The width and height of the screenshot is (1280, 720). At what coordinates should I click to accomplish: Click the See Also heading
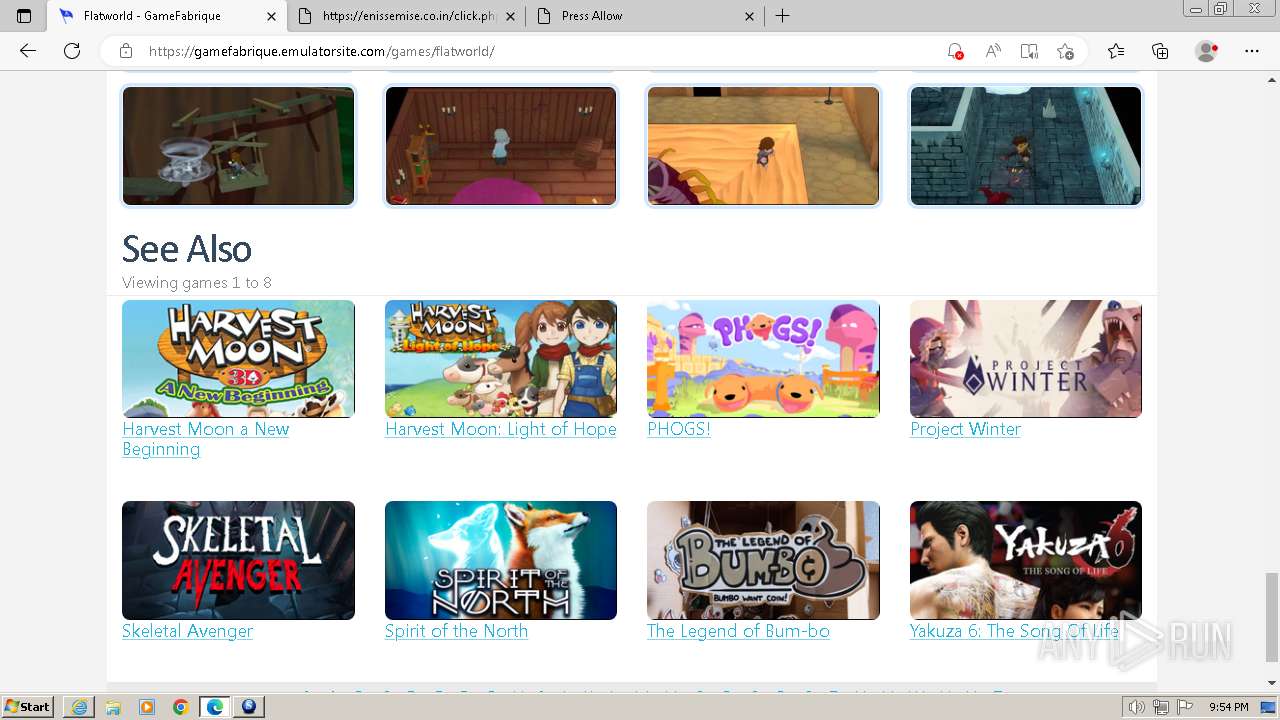[x=187, y=249]
